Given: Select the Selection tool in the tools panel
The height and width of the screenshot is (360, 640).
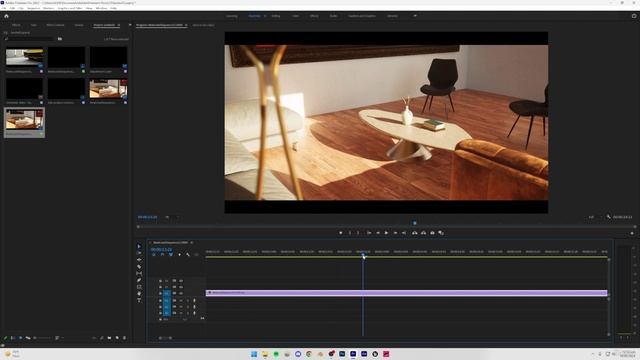Looking at the screenshot, I should [139, 246].
